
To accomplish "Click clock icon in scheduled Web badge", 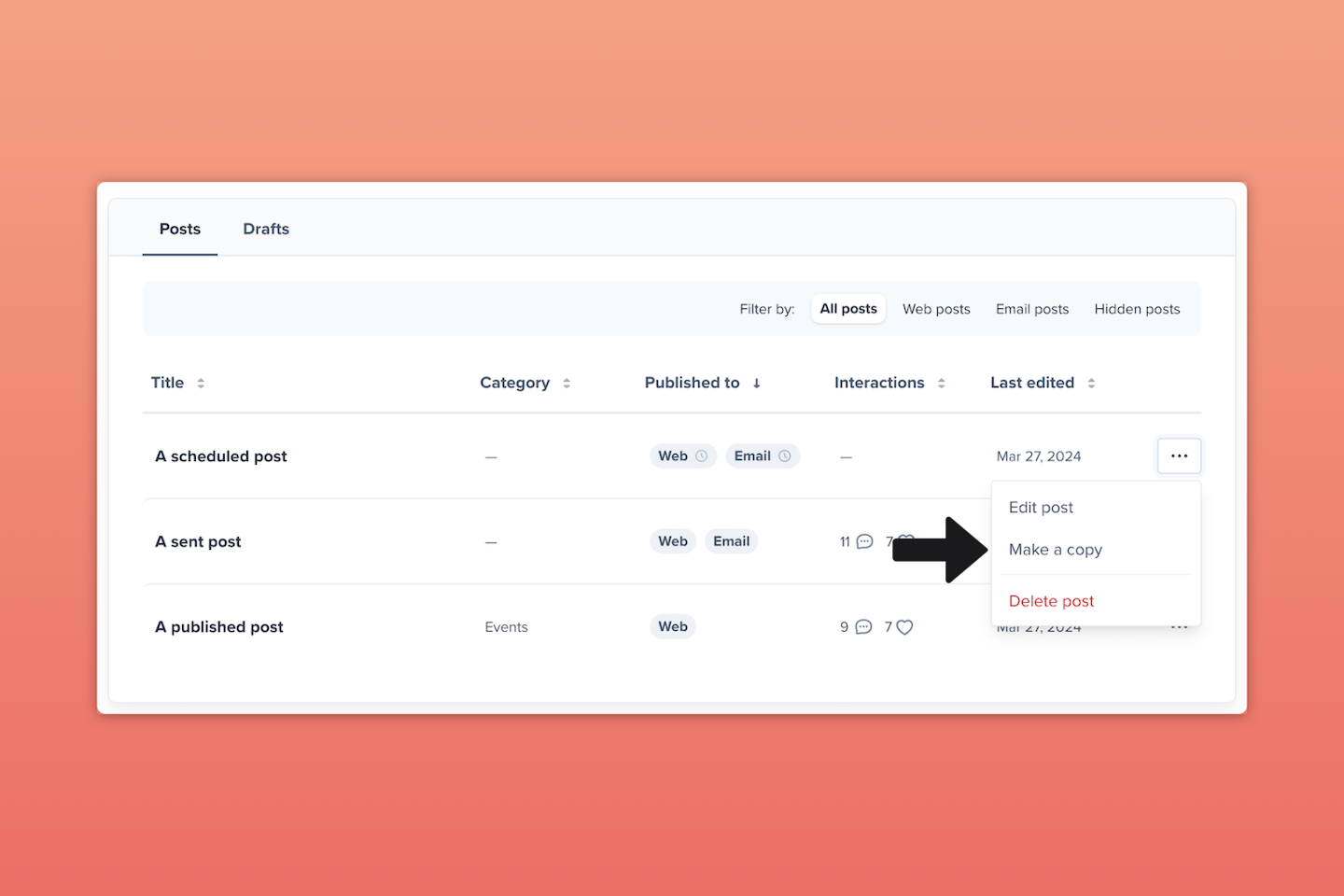I will coord(702,456).
